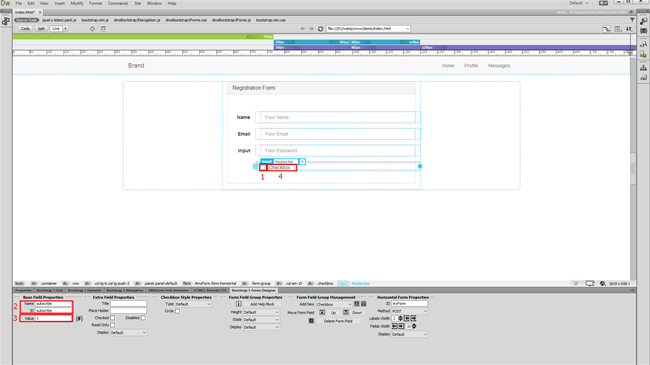
Task: Enable the Checked checkbox
Action: (x=113, y=318)
